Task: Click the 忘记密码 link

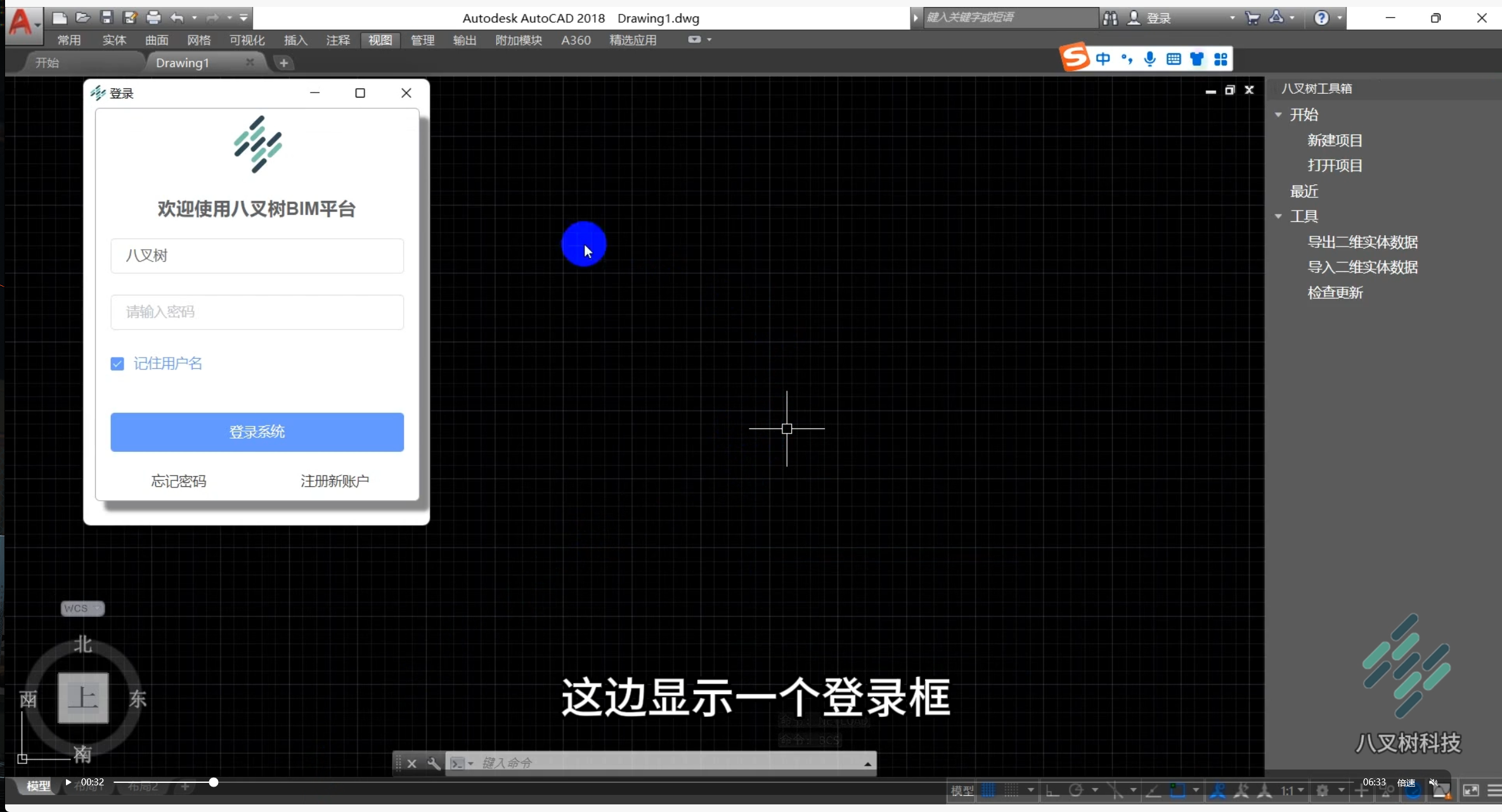Action: [x=179, y=482]
